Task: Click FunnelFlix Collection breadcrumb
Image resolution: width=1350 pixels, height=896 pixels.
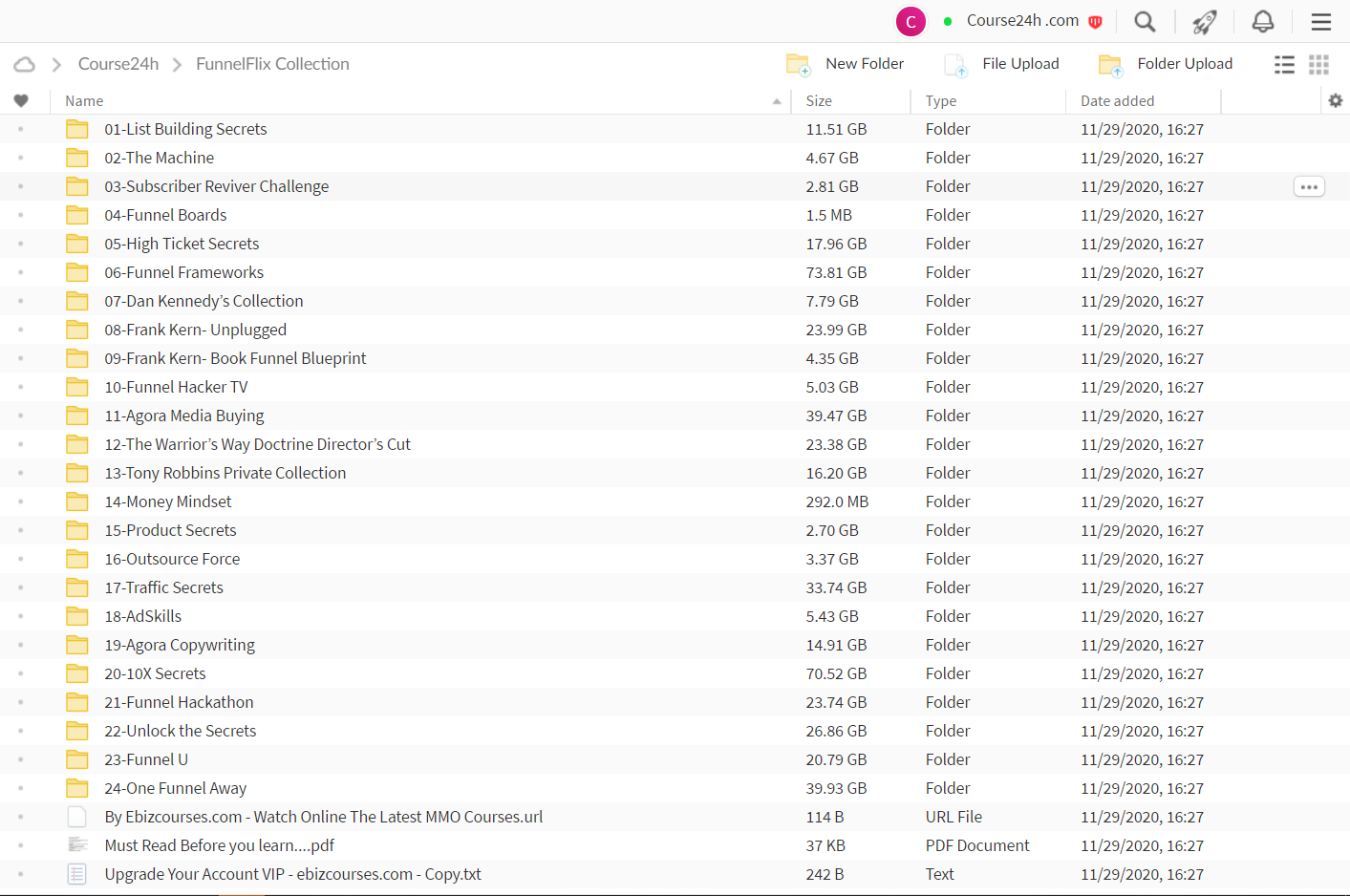Action: tap(272, 64)
